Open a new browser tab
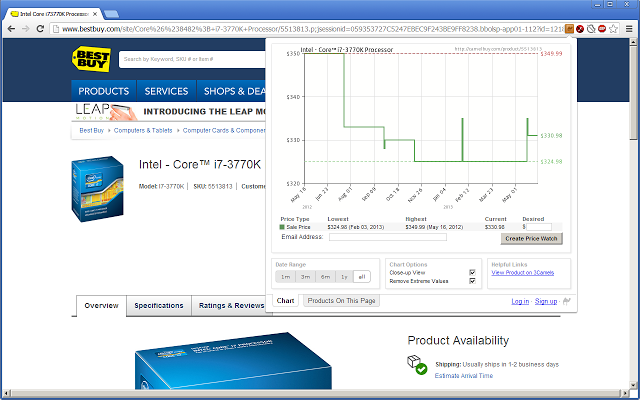Screen dimensions: 640x400 coord(111,14)
